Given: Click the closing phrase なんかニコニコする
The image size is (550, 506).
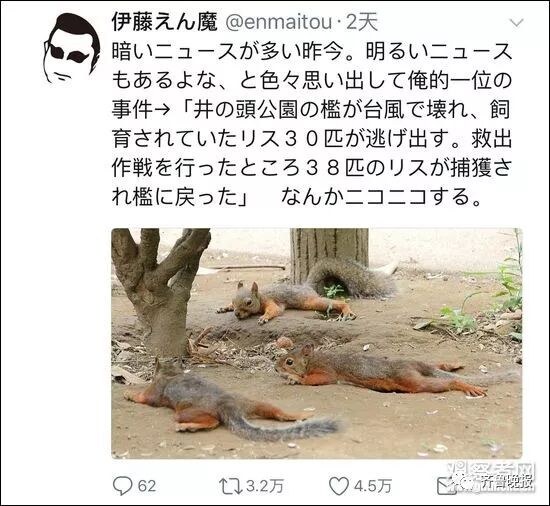Looking at the screenshot, I should tap(381, 197).
